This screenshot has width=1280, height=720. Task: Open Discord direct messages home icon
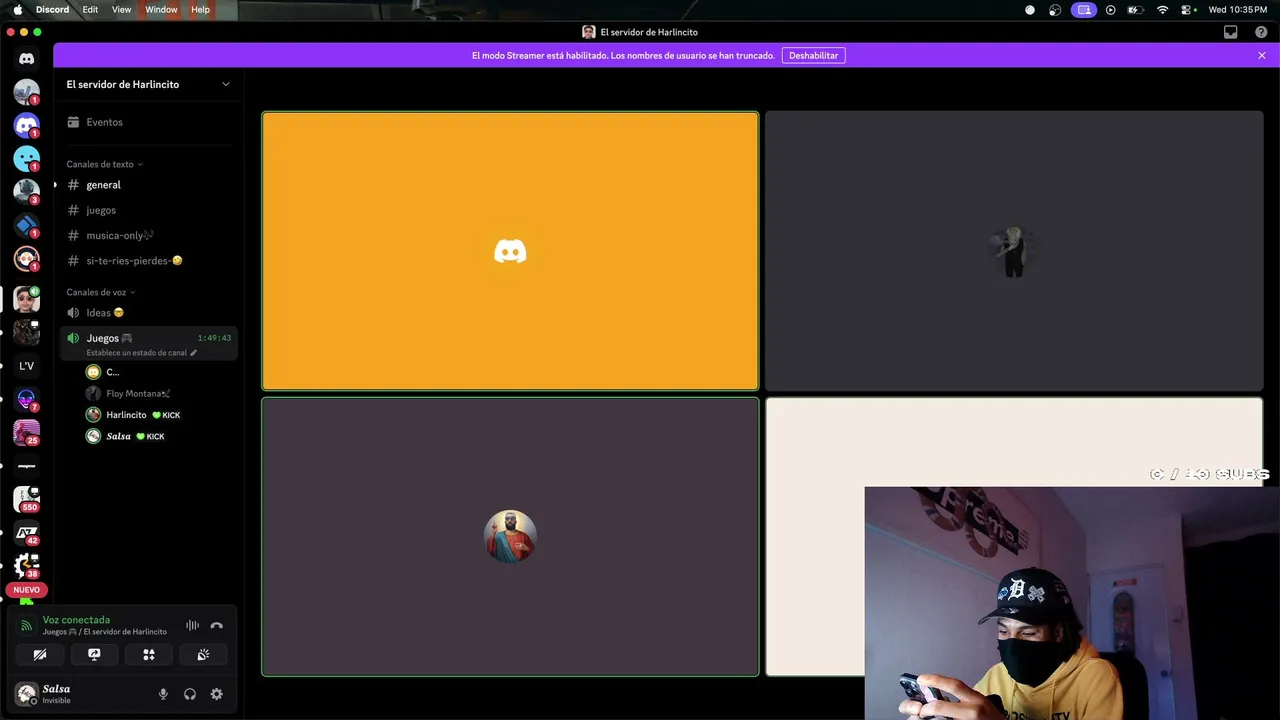click(x=26, y=59)
